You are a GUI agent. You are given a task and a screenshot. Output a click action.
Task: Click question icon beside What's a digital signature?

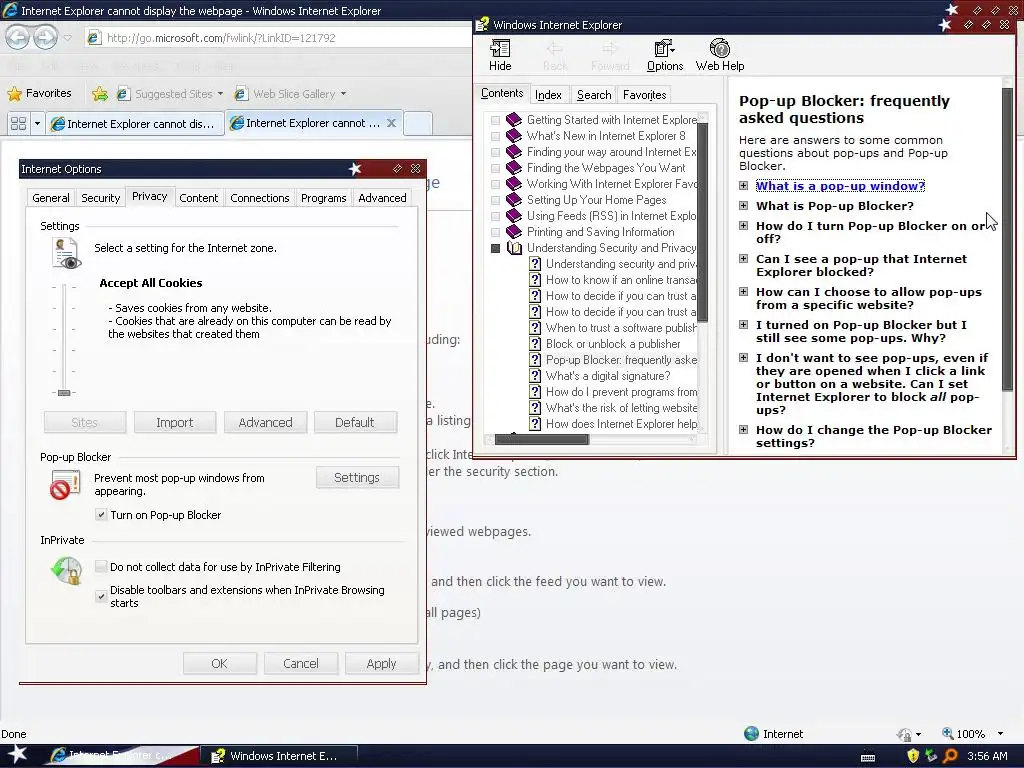tap(535, 376)
